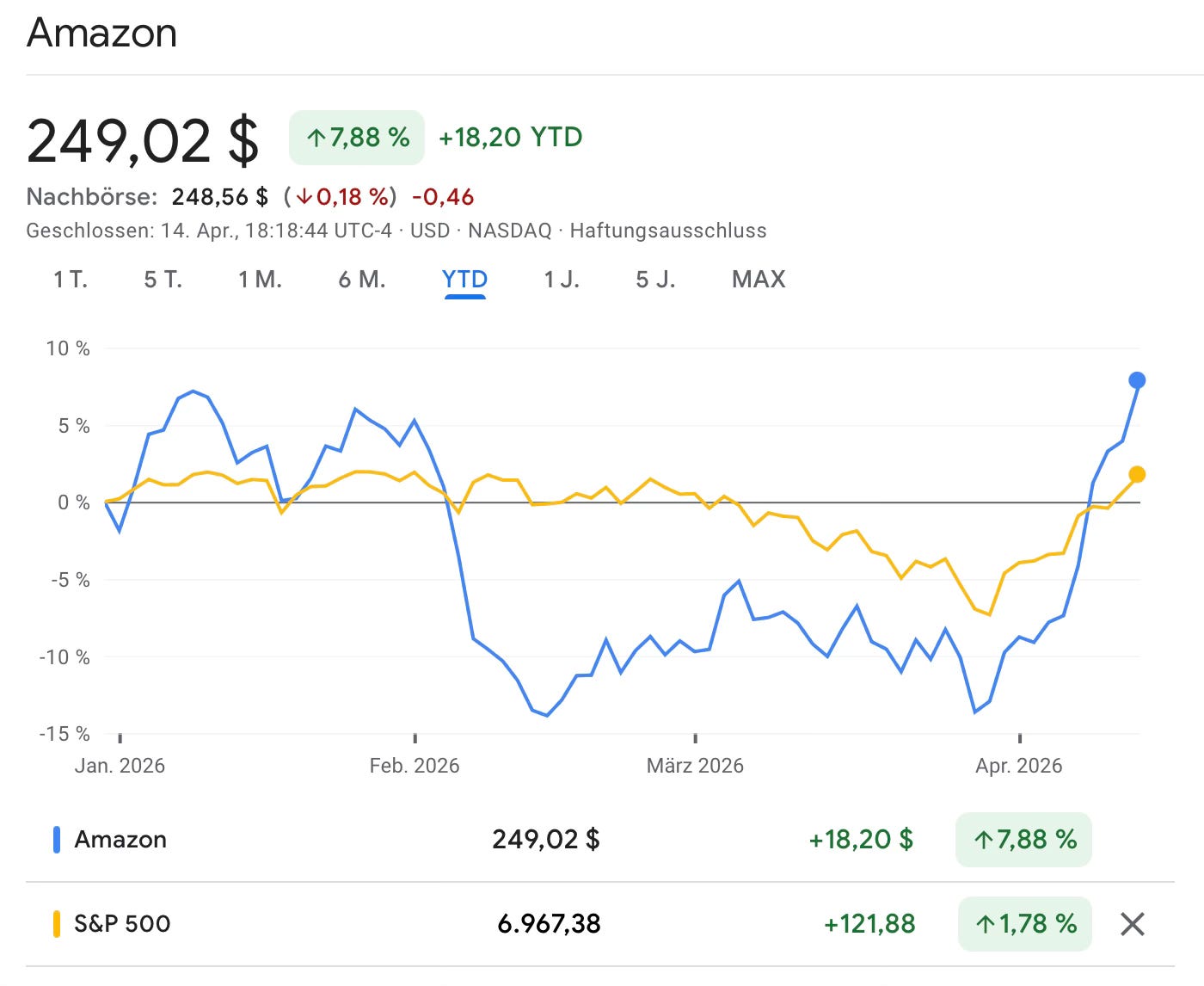The width and height of the screenshot is (1204, 986).
Task: Open the S&P 500 row label
Action: point(122,924)
